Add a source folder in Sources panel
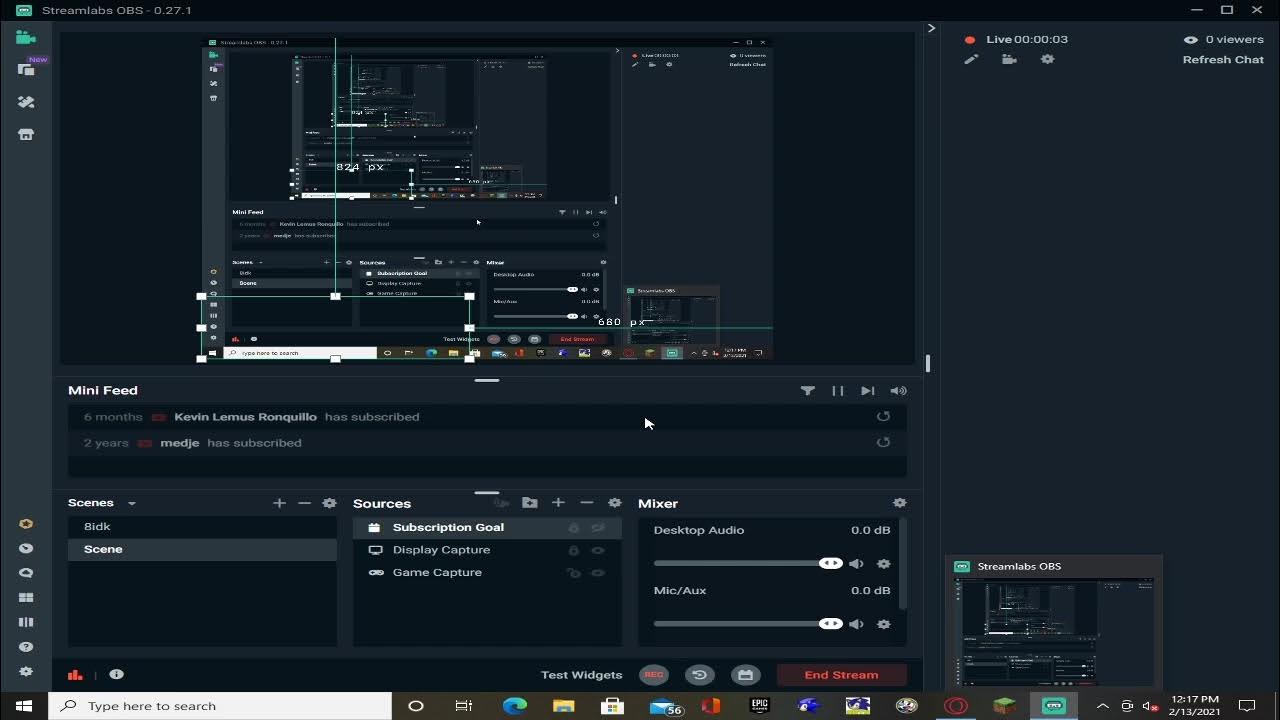Viewport: 1280px width, 720px height. tap(530, 503)
